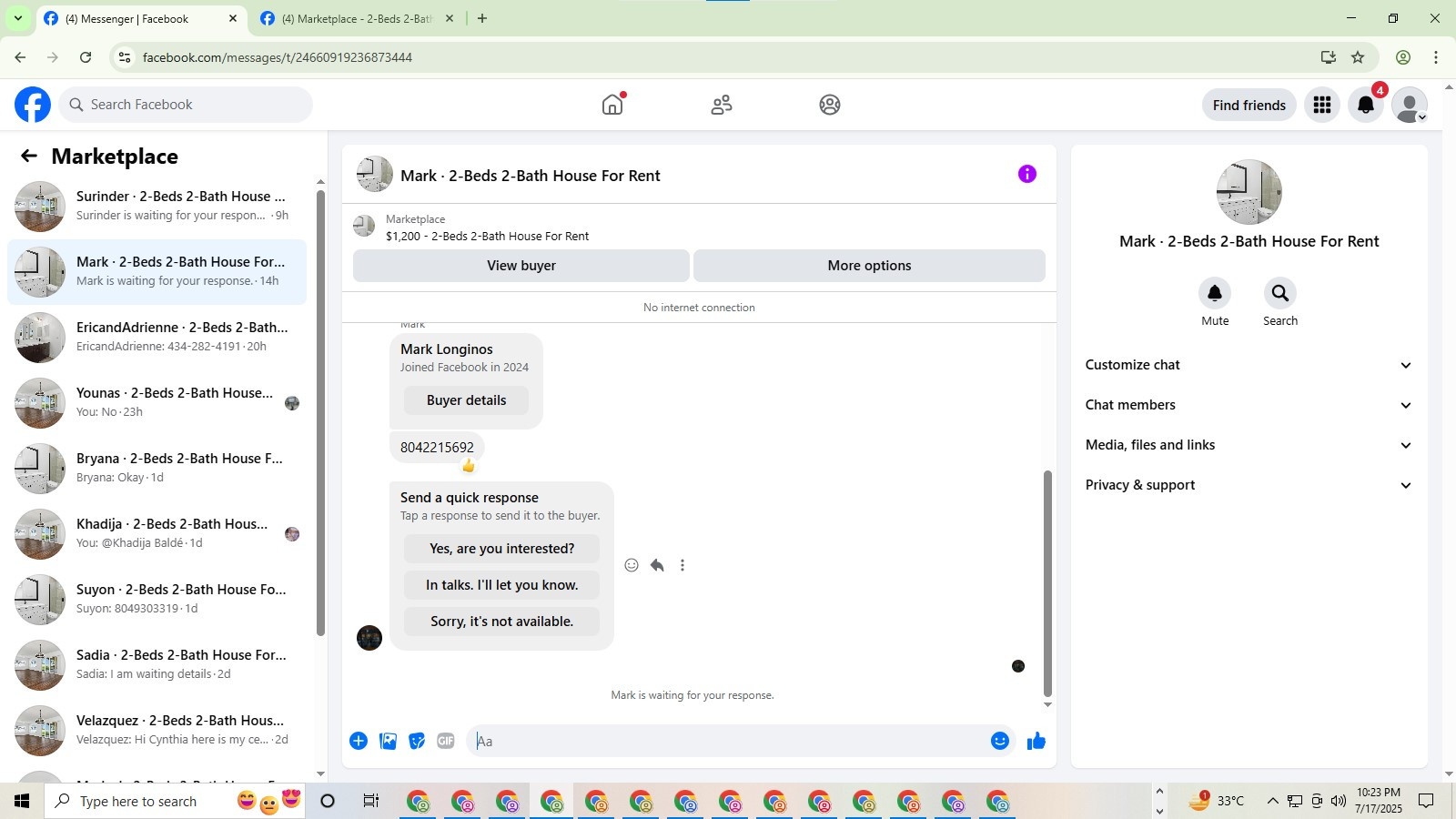Send a thumbs-up like
Screen dimensions: 1456x819
(1036, 741)
